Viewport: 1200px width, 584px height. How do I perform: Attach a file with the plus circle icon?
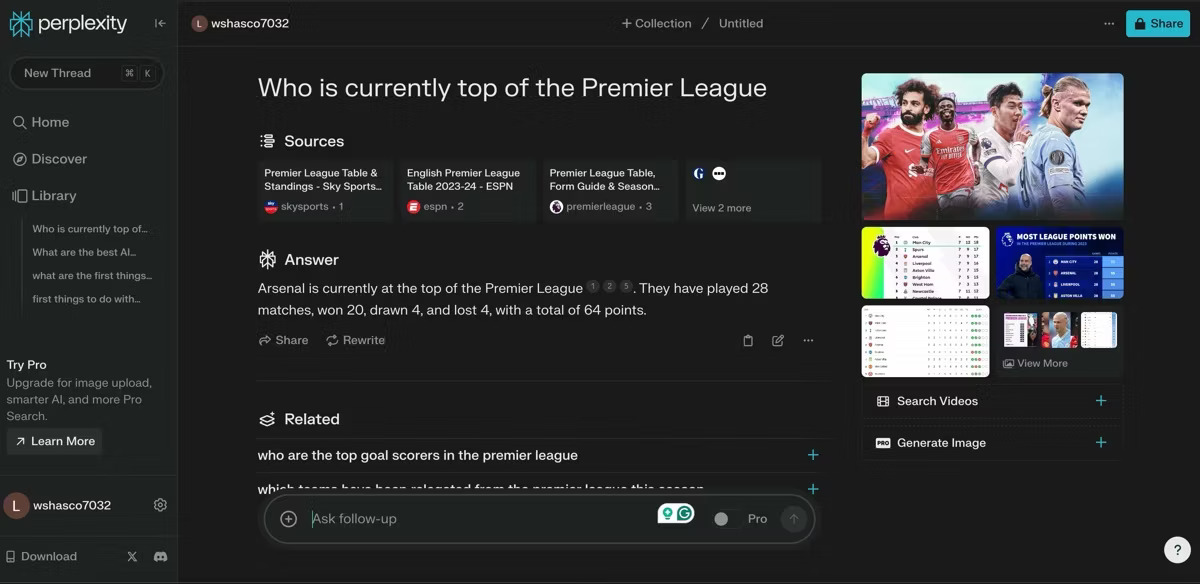(x=288, y=518)
